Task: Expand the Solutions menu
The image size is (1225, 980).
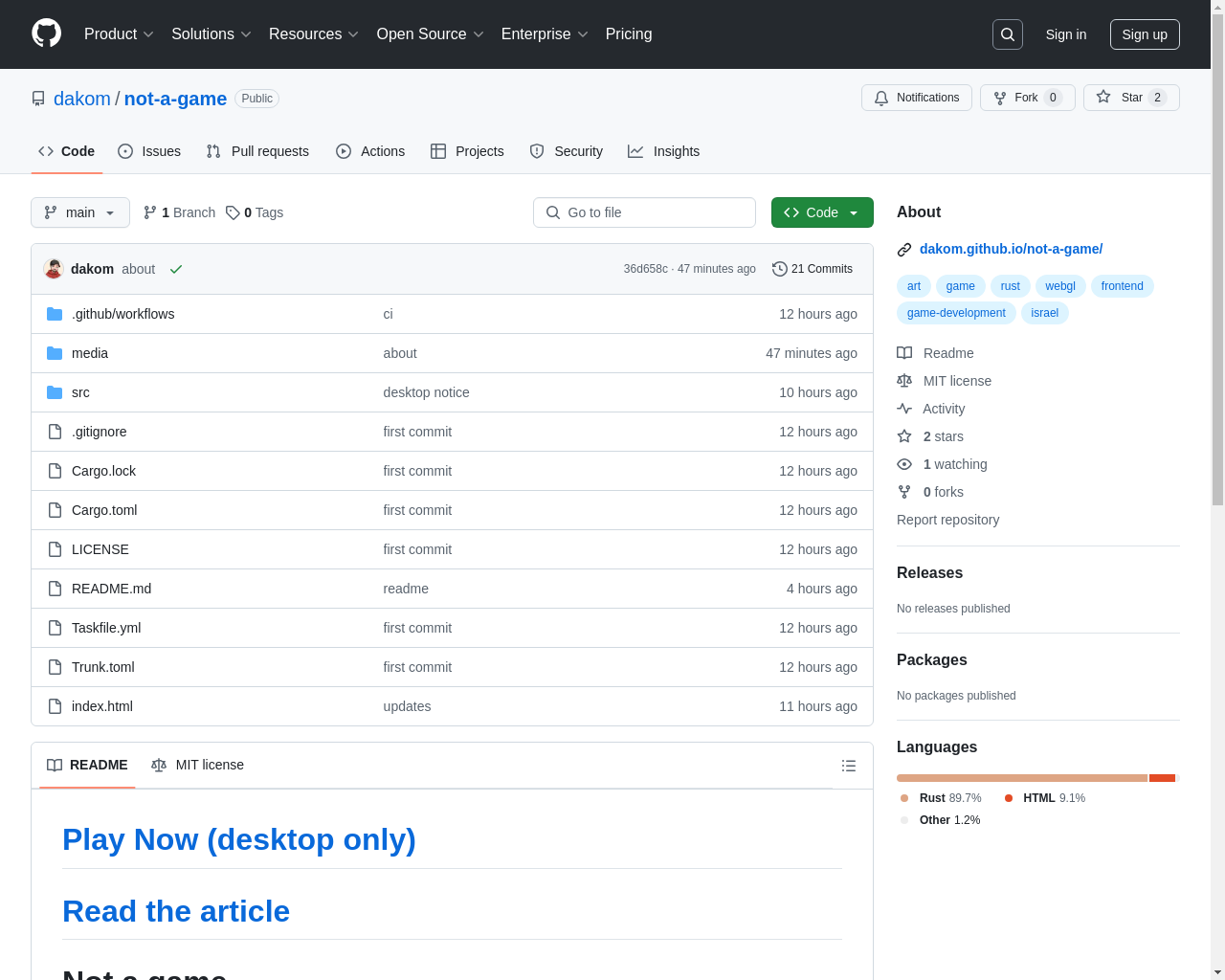Action: point(212,34)
